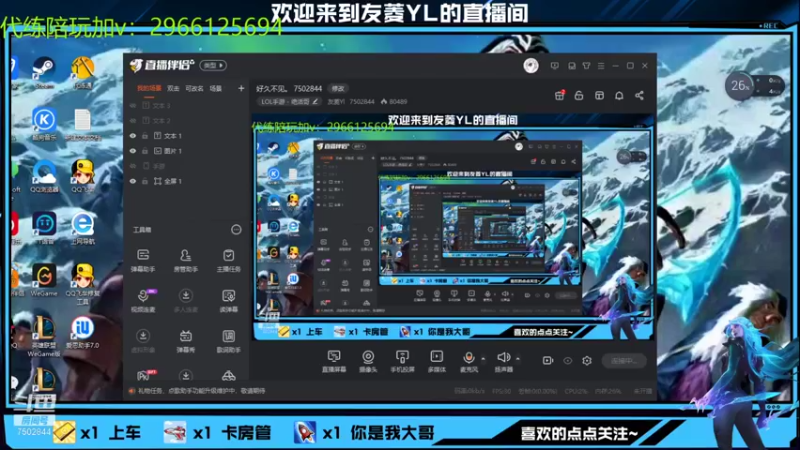Add a 直播屏幕 screen capture source
This screenshot has width=800, height=450.
334,361
